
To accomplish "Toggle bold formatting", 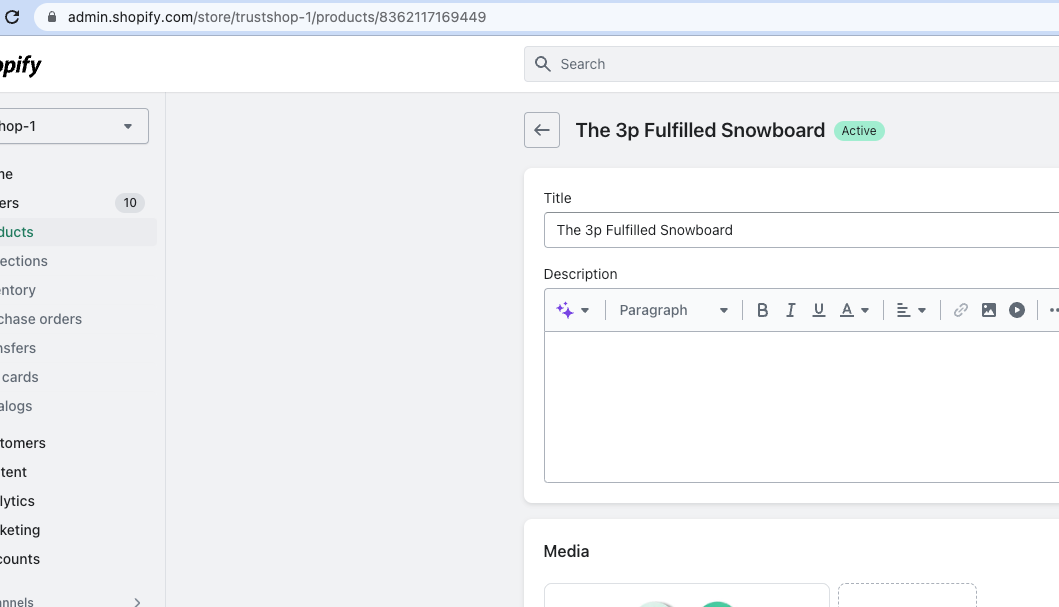I will (x=762, y=310).
